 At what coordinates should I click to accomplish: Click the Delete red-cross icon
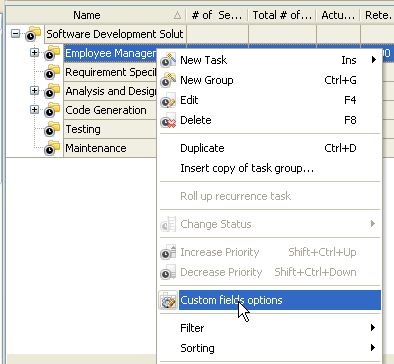coord(168,120)
